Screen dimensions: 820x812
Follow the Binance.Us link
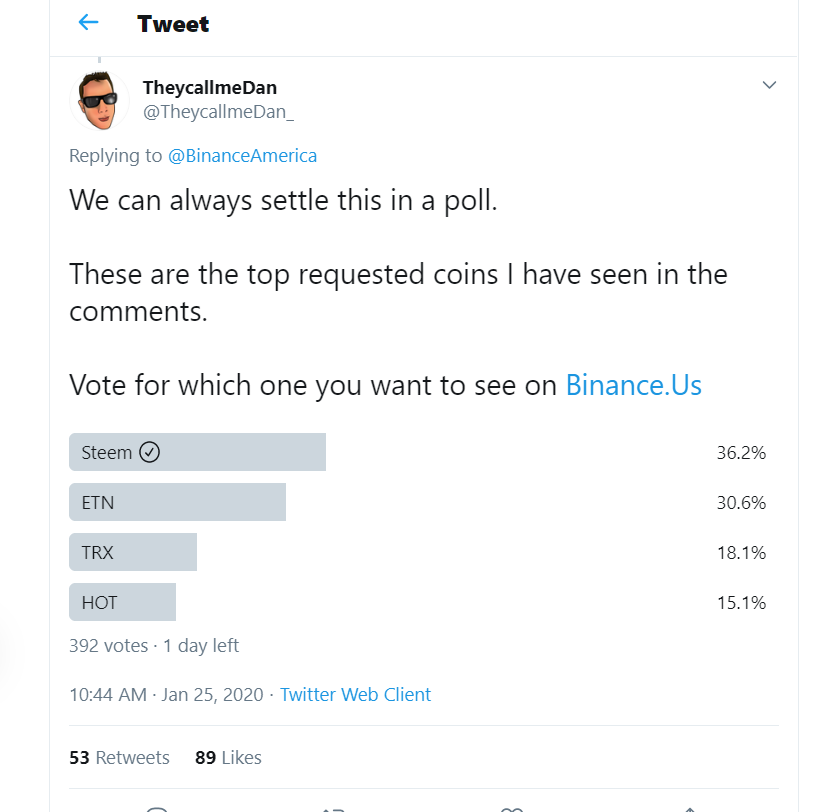point(633,385)
